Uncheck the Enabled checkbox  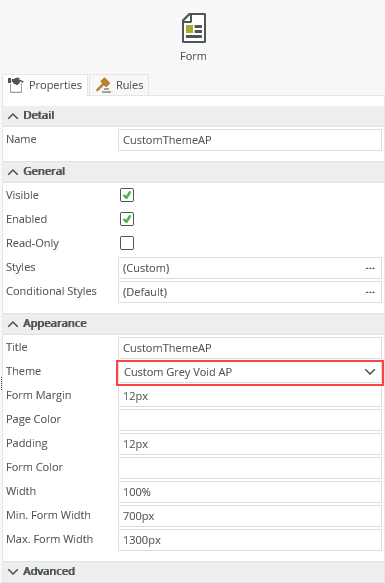point(127,219)
